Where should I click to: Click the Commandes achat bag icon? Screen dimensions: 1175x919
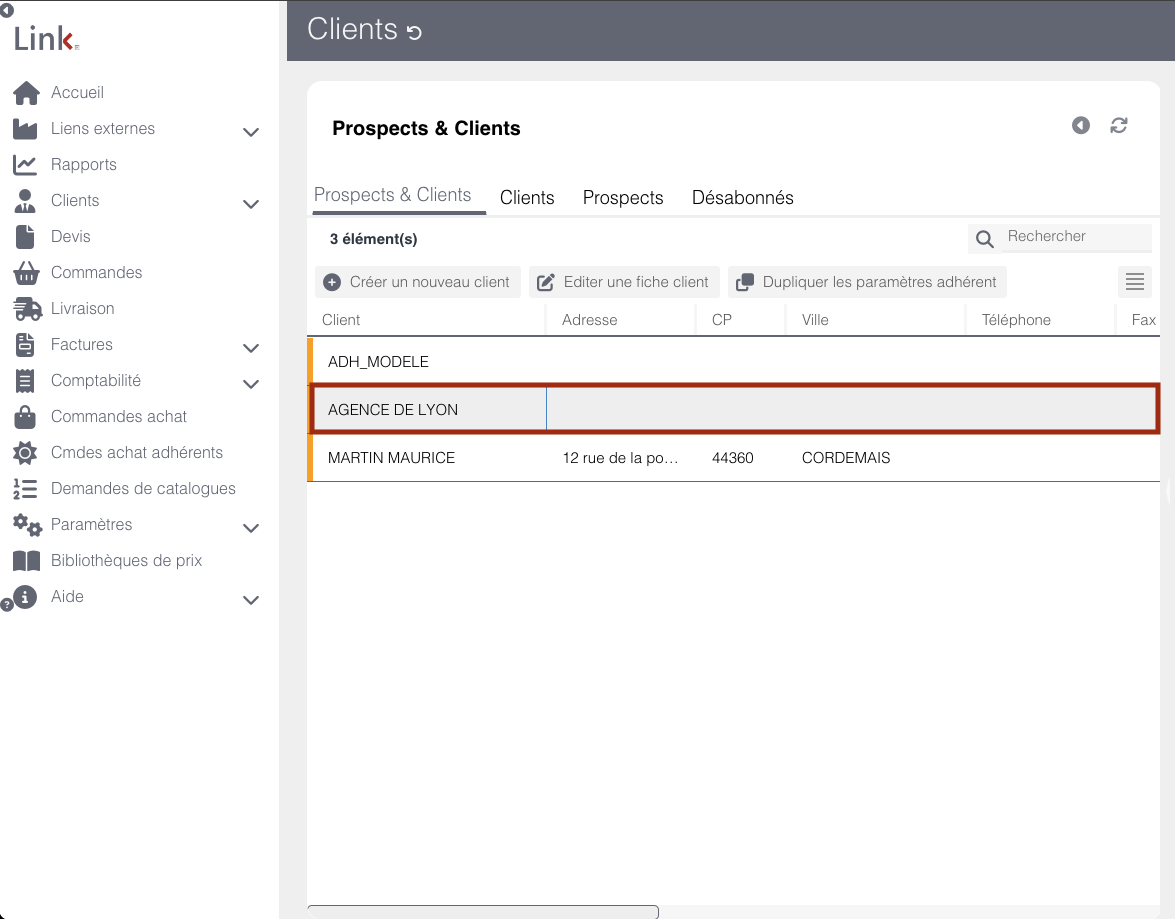[x=25, y=417]
